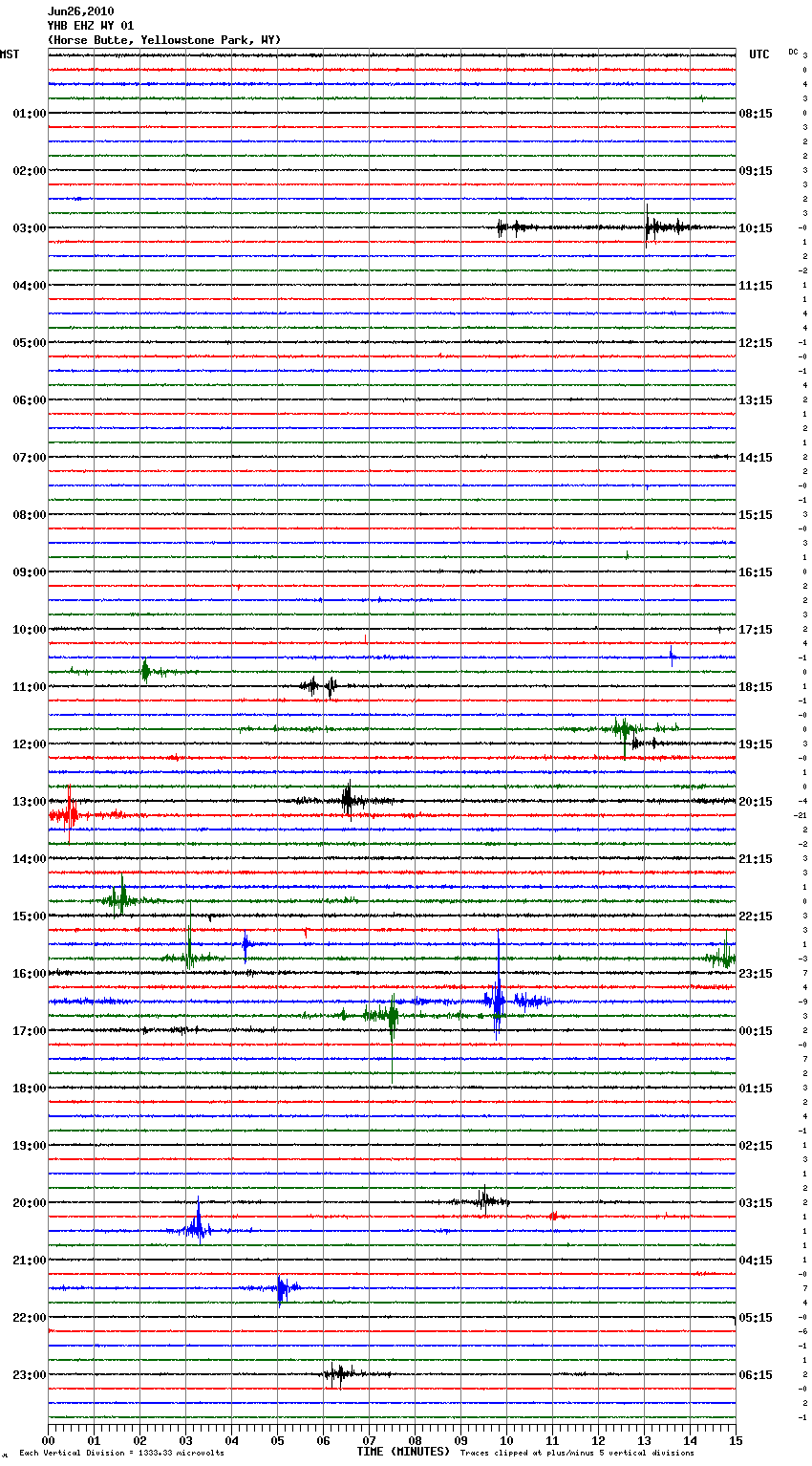This screenshot has width=812, height=1466.
Task: Click the UTC timezone header
Action: (x=759, y=54)
